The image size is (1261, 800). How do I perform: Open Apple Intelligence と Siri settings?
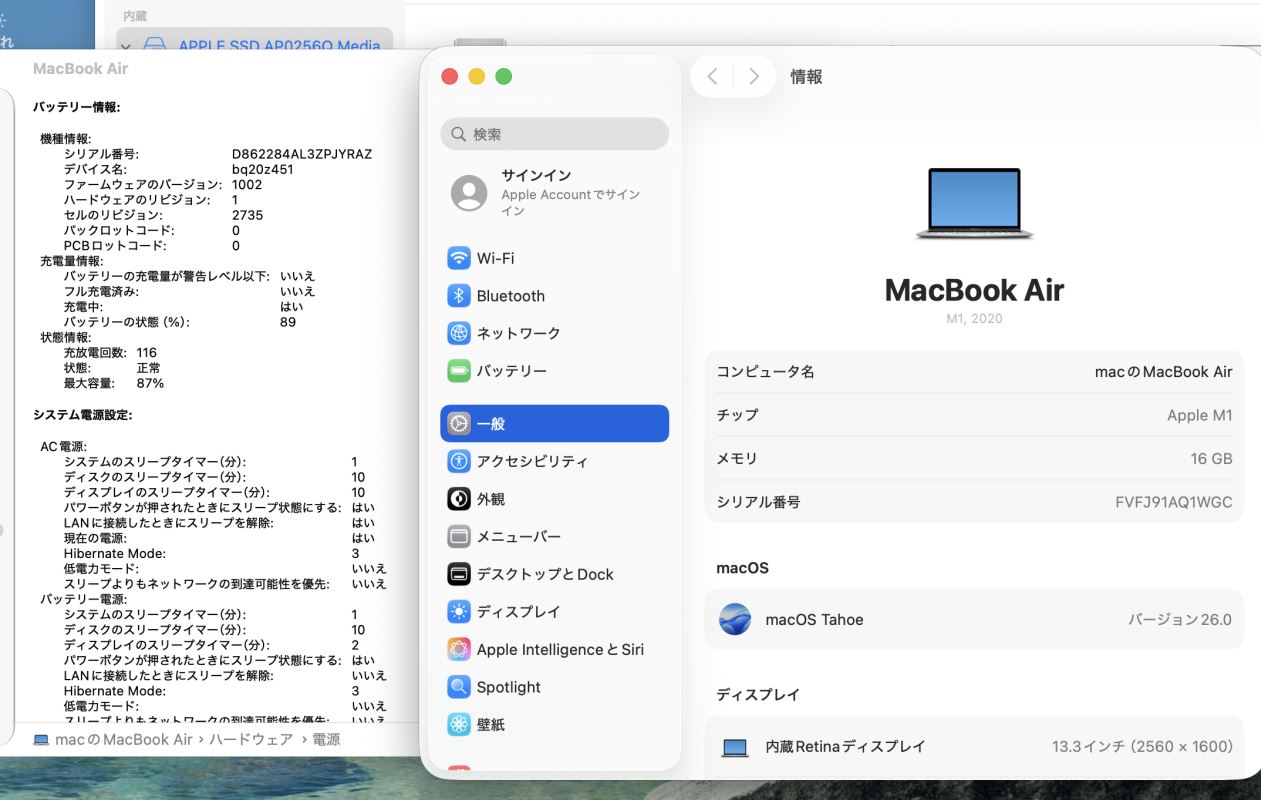pos(559,650)
